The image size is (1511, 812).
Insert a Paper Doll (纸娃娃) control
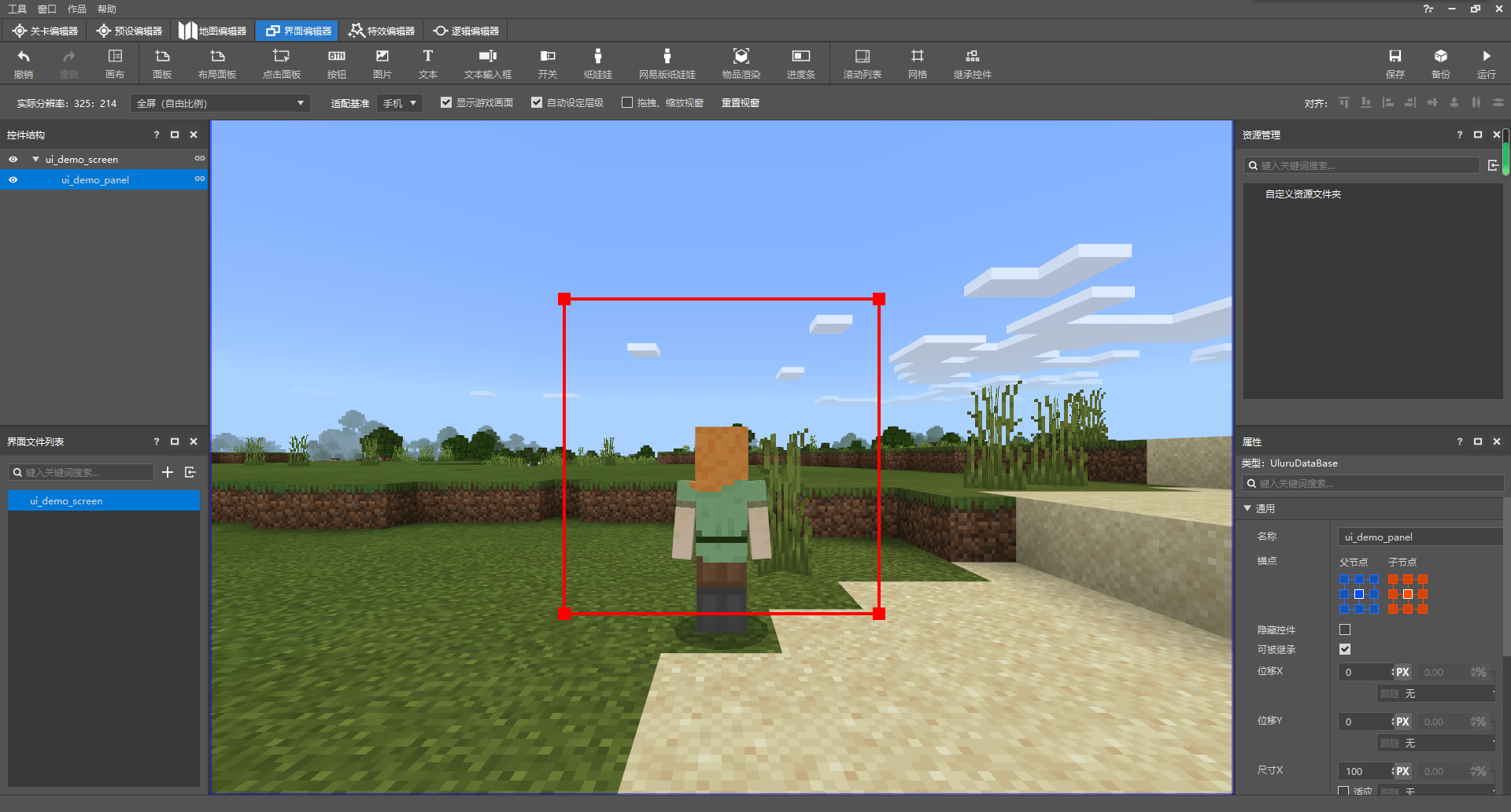tap(598, 64)
